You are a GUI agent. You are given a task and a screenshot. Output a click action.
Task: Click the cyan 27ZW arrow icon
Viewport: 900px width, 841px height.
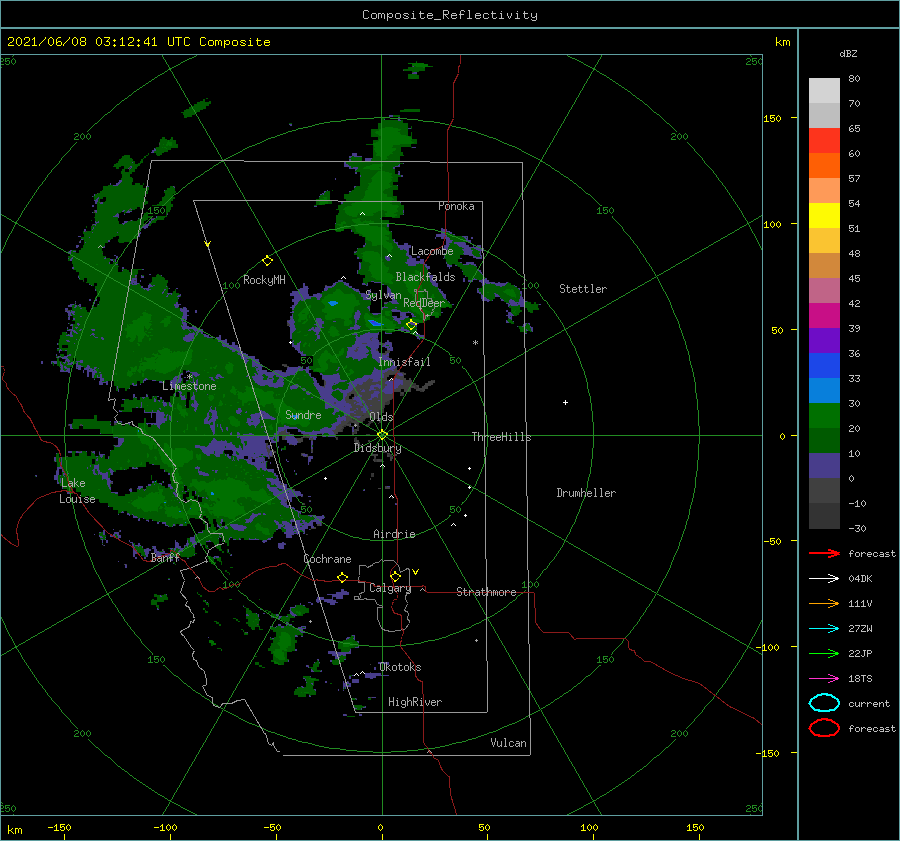[x=824, y=629]
